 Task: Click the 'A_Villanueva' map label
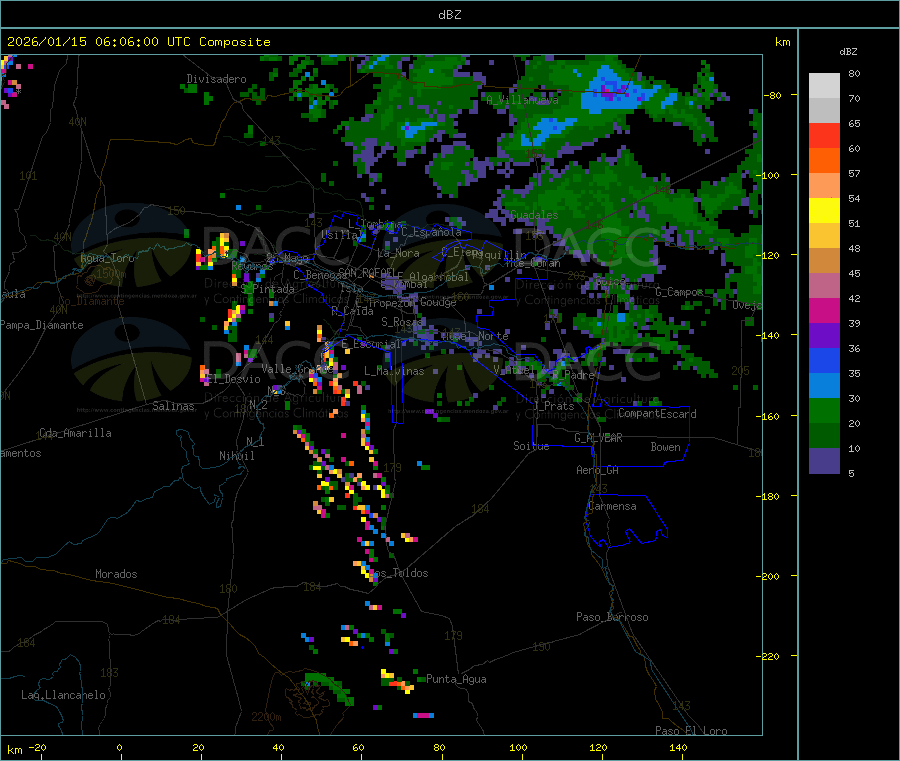pyautogui.click(x=522, y=100)
